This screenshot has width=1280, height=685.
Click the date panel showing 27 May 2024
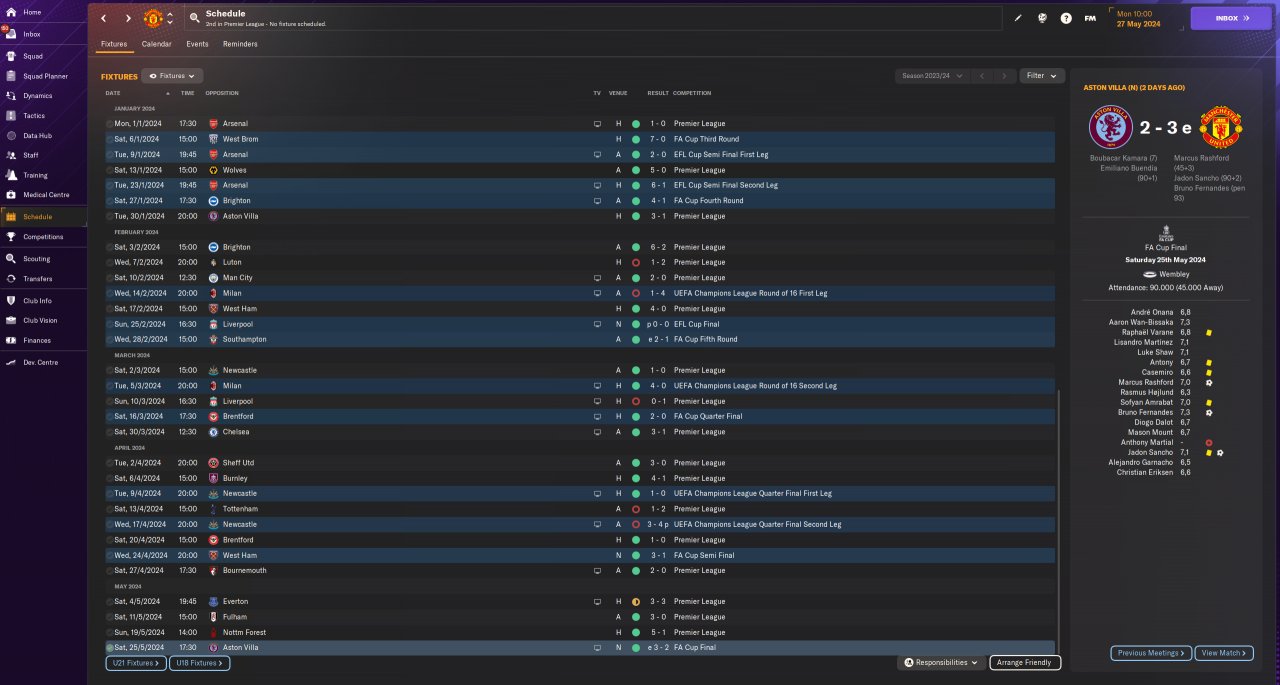(x=1146, y=18)
